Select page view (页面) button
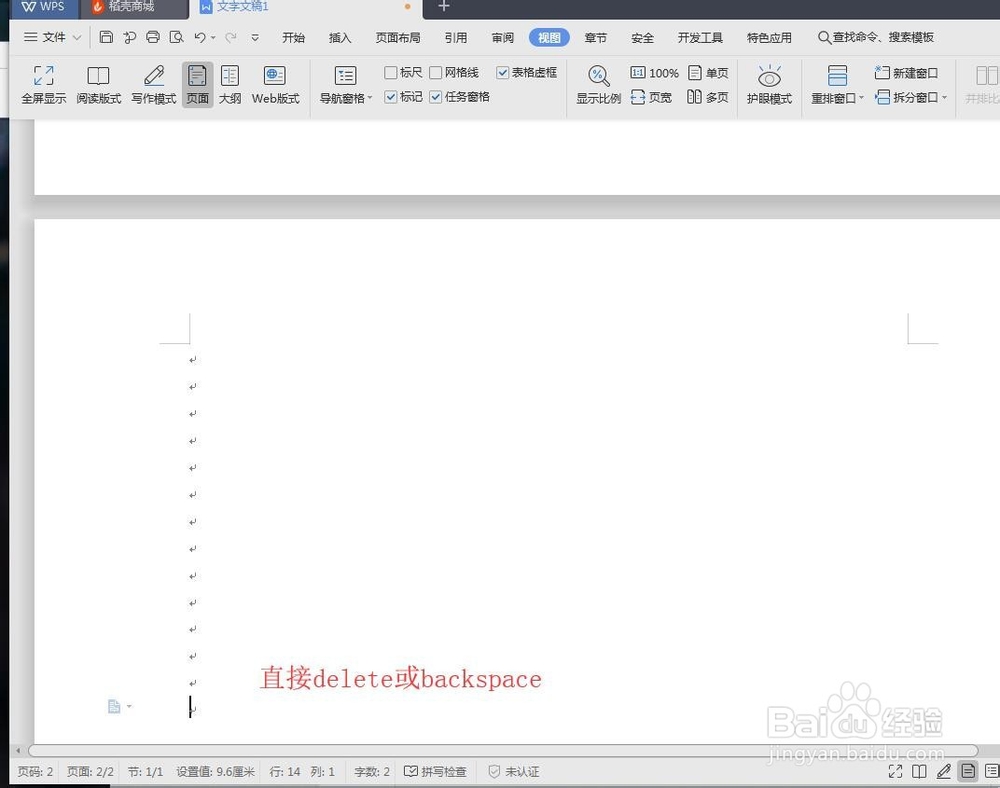 198,84
